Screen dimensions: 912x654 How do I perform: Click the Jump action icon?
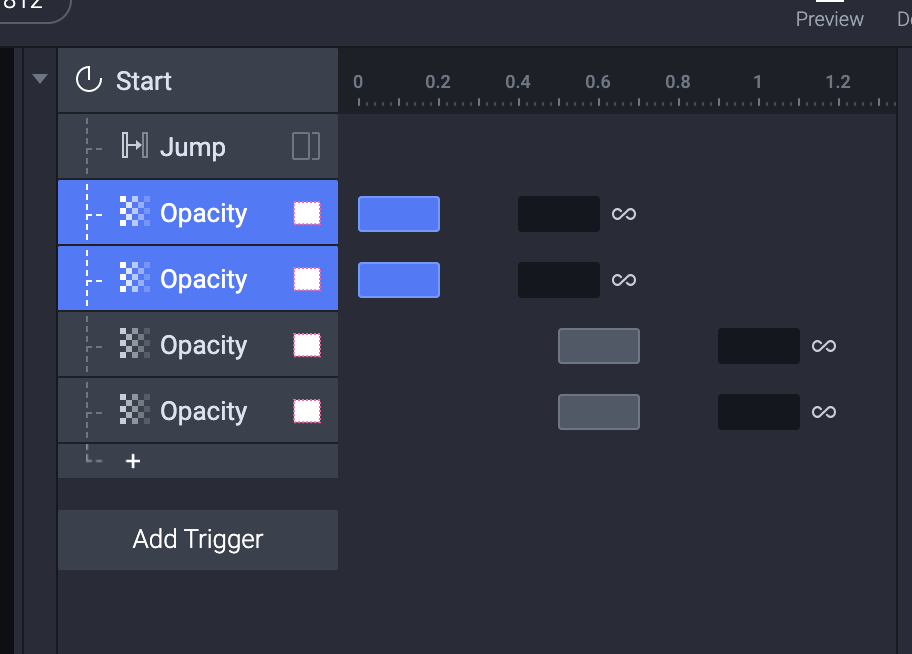click(x=134, y=147)
